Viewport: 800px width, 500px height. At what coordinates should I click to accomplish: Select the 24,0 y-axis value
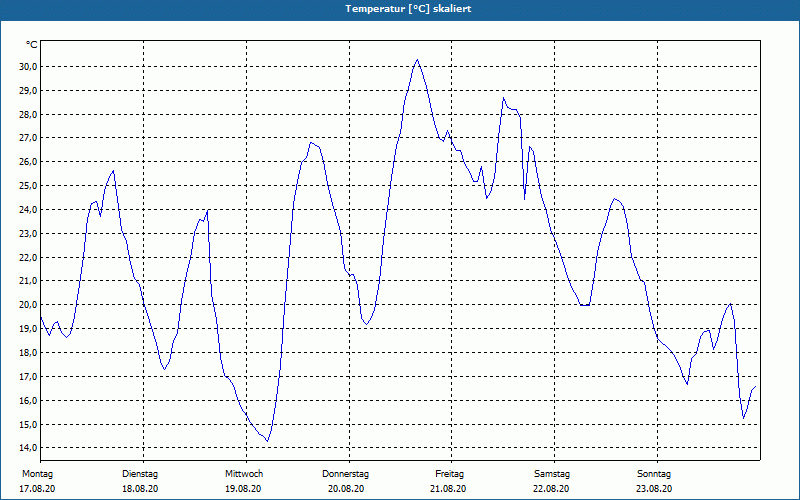28,210
